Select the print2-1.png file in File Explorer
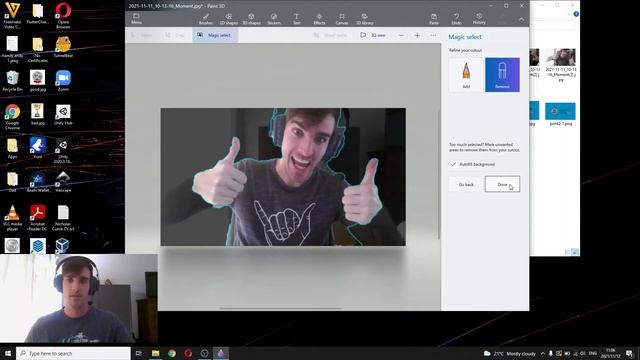This screenshot has height=360, width=640. 560,114
